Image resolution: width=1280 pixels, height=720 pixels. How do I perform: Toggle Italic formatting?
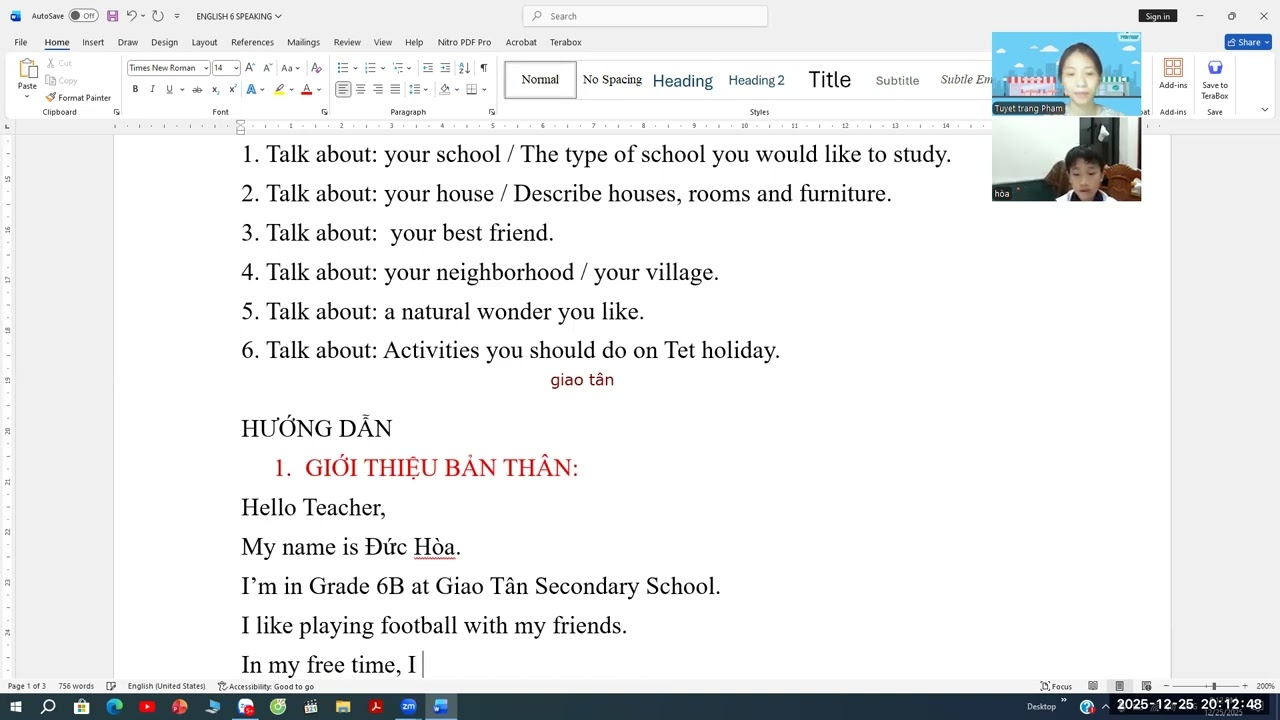tap(152, 90)
